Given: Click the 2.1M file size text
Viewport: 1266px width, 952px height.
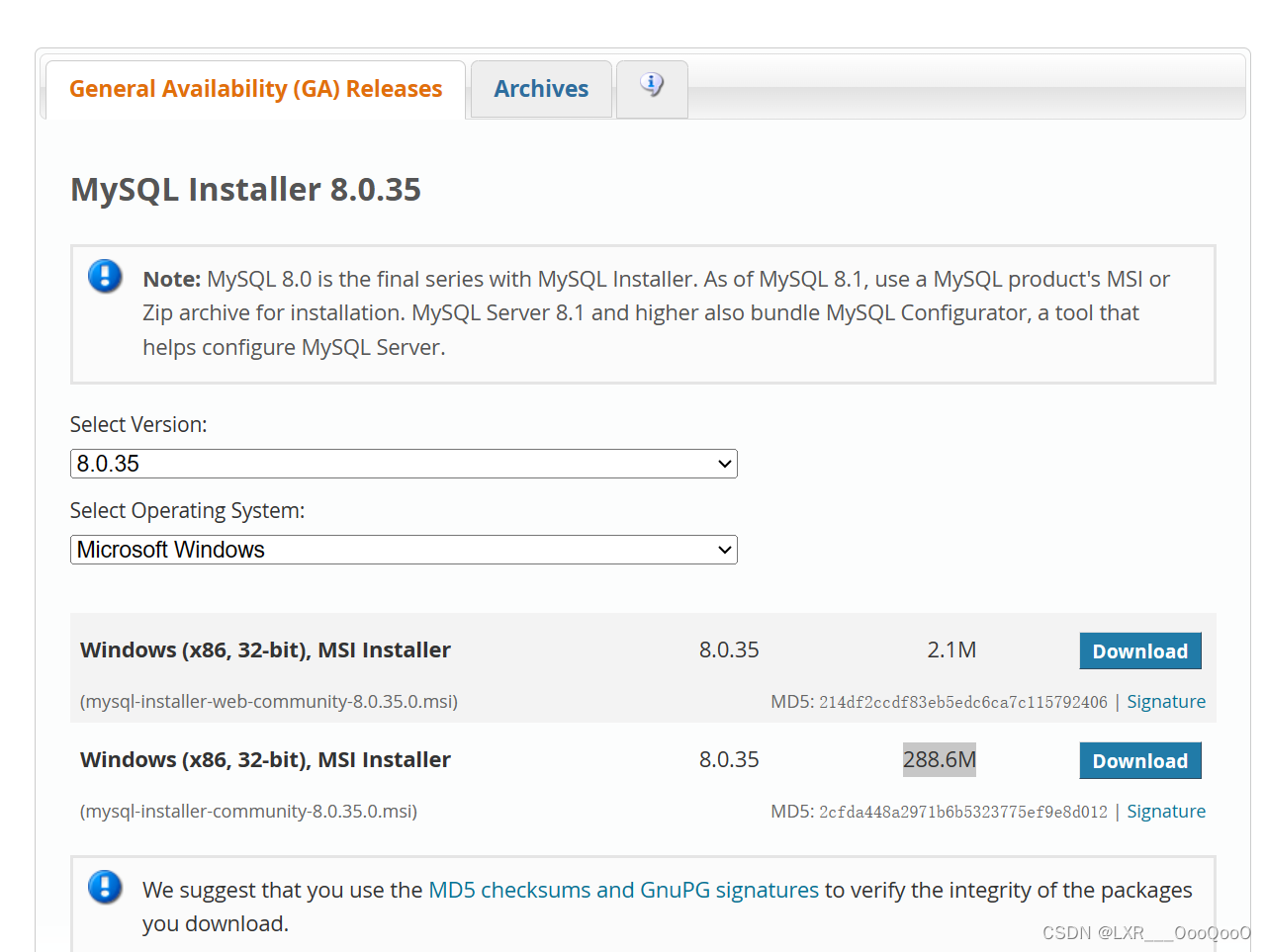Looking at the screenshot, I should pos(951,649).
